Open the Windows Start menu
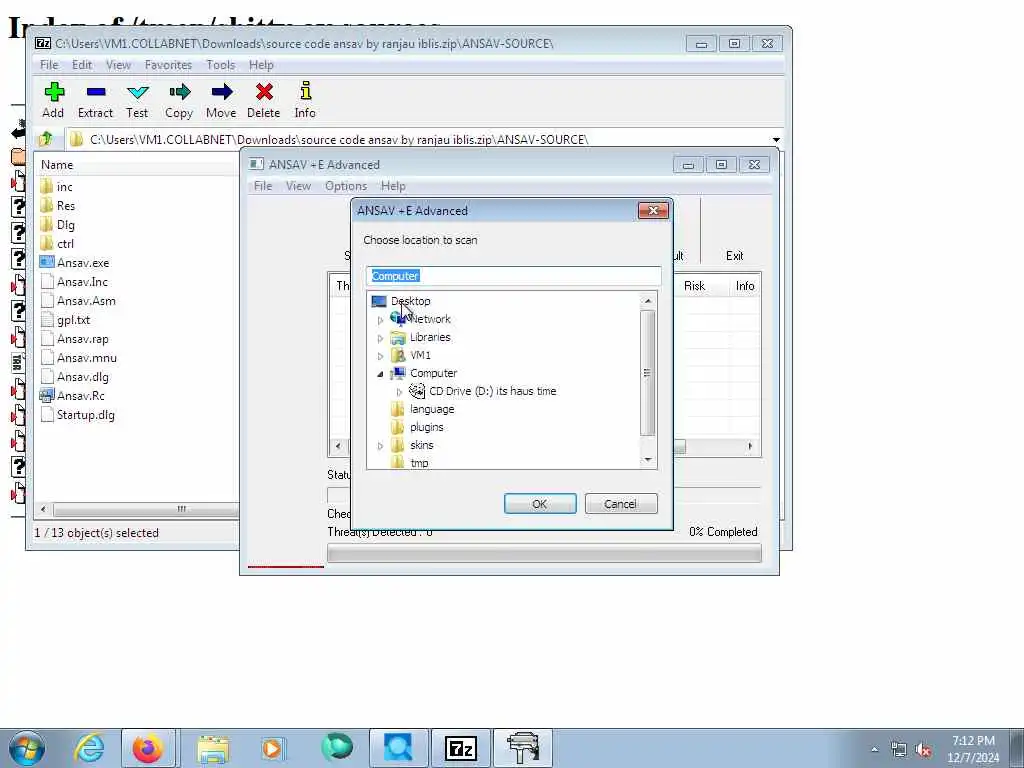Viewport: 1024px width, 768px height. point(27,748)
